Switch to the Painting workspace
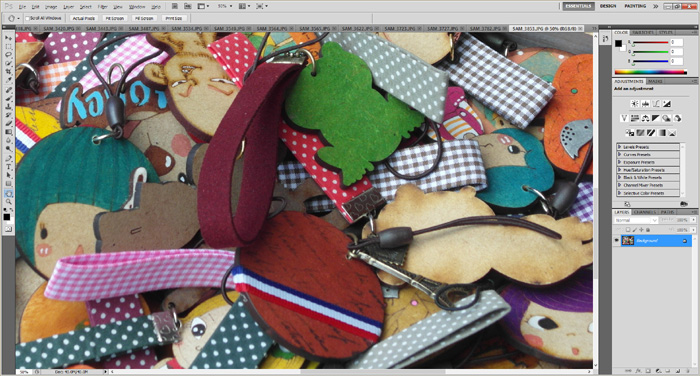700x376 pixels. tap(635, 6)
